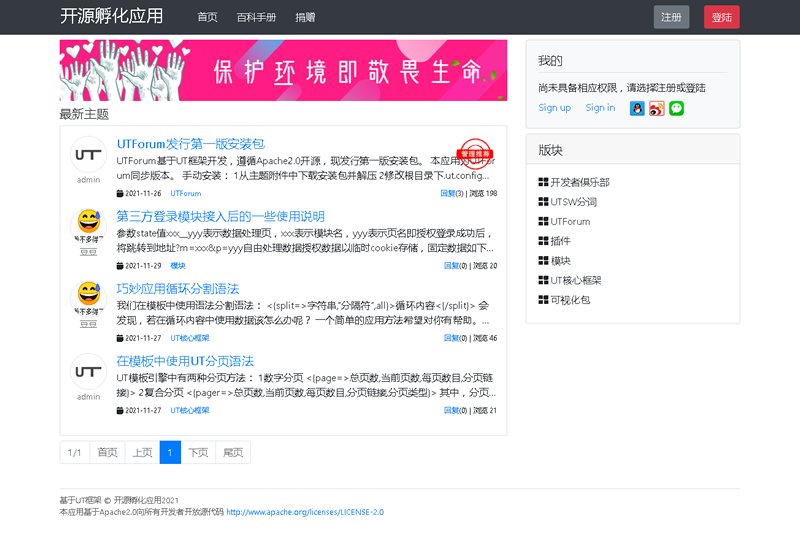800x543 pixels.
Task: Click 开源孵化应用 site title
Action: click(x=112, y=16)
